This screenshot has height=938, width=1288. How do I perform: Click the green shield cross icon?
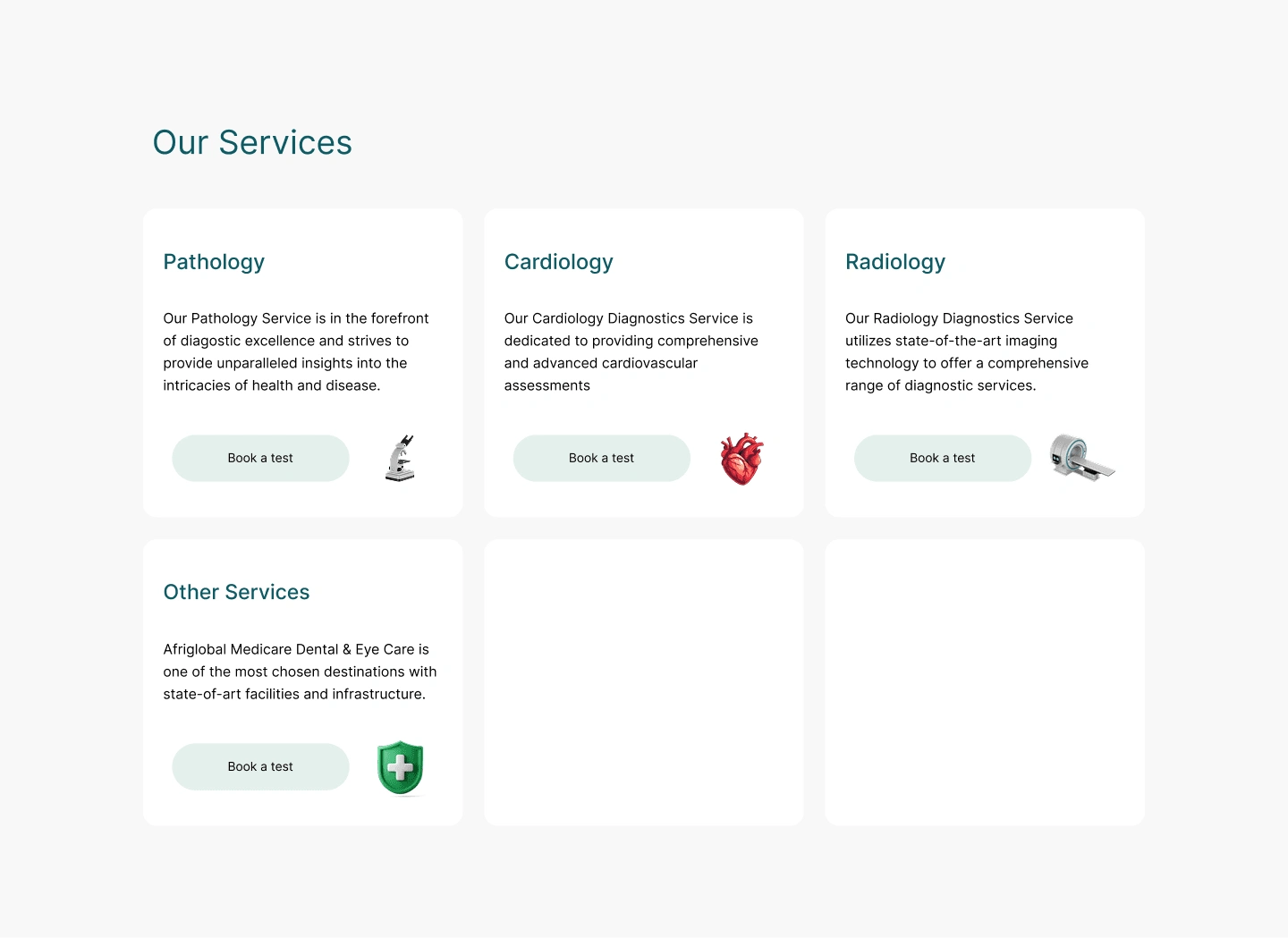click(x=400, y=767)
